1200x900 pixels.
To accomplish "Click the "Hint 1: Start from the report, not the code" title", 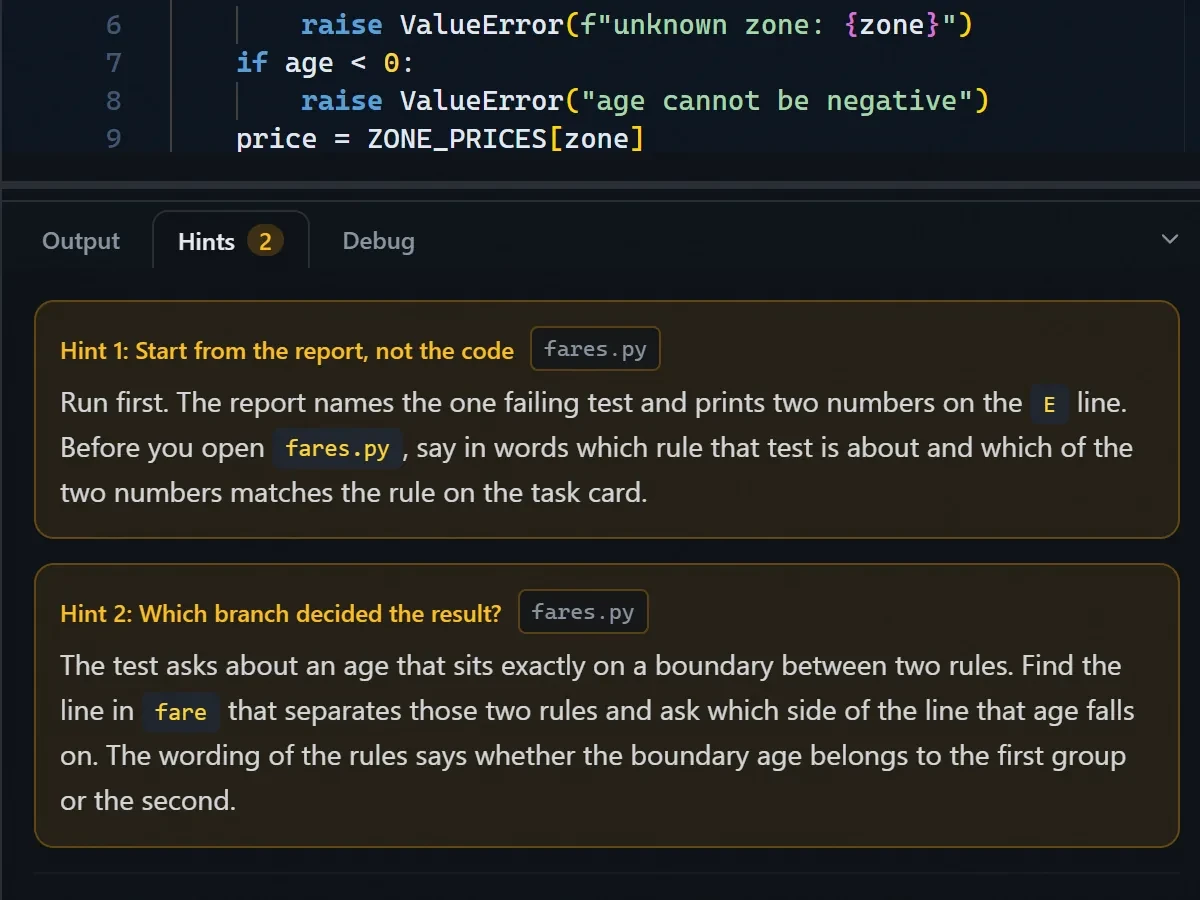I will pos(287,351).
